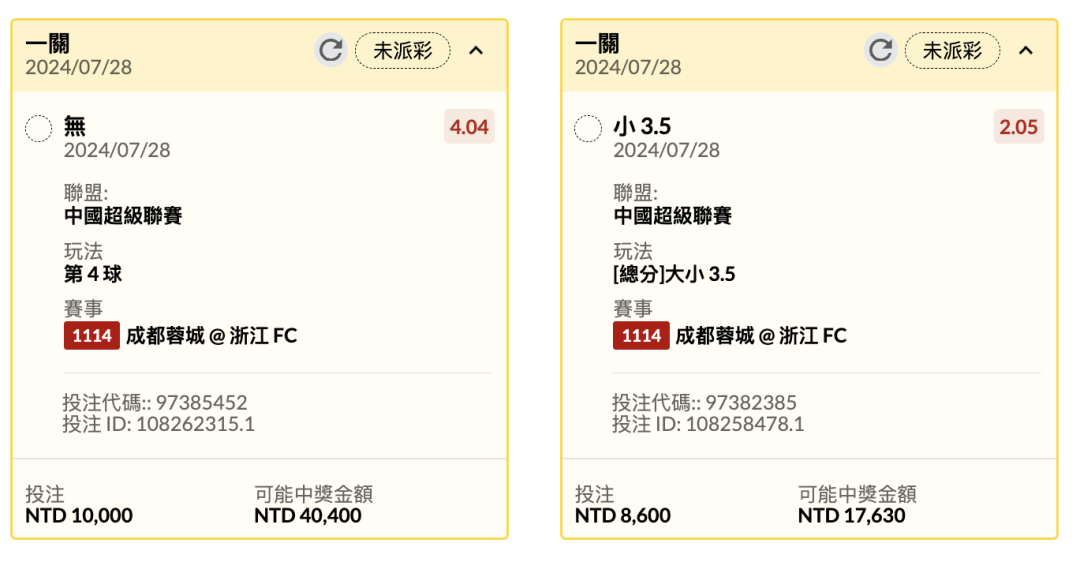The width and height of the screenshot is (1080, 562).
Task: Click the NTD 8,600 stake amount
Action: [623, 516]
